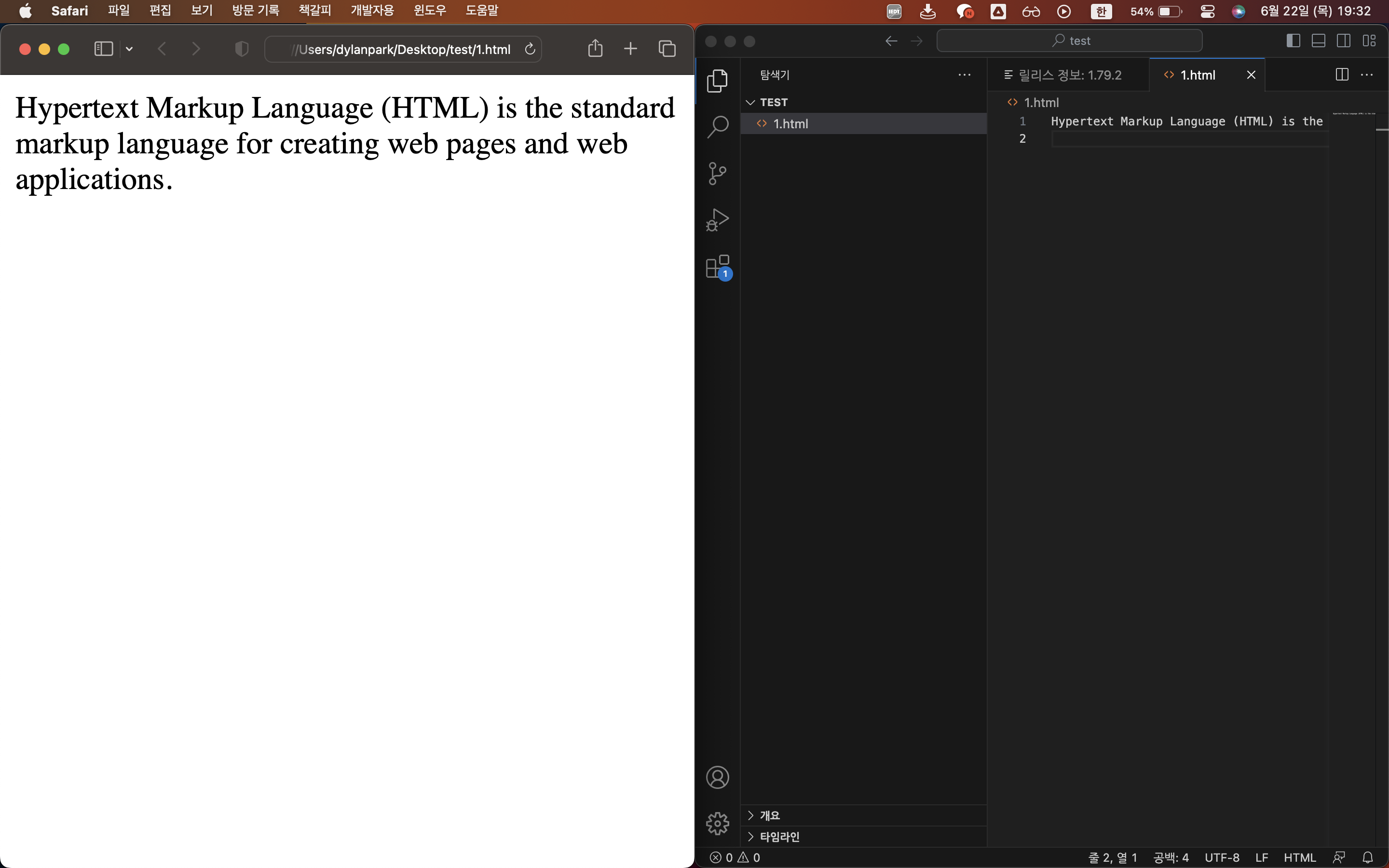Screen dimensions: 1389x868
Task: Collapse the TEST folder section
Action: tap(750, 102)
